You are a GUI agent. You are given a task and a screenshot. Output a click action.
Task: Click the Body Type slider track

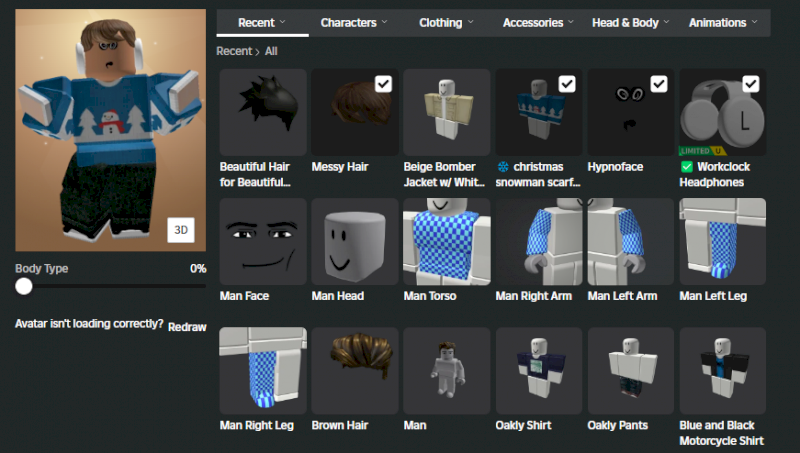(111, 286)
